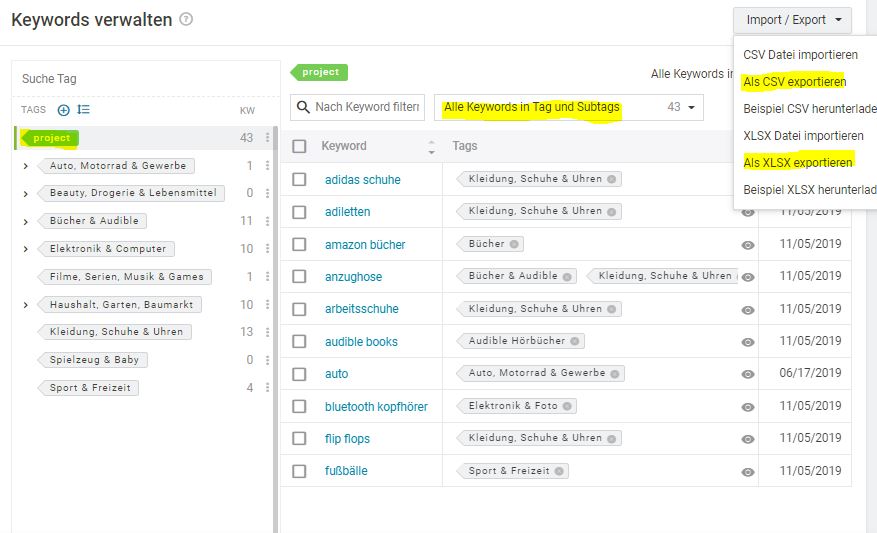Add a new tag with plus icon
This screenshot has width=877, height=533.
[x=64, y=110]
